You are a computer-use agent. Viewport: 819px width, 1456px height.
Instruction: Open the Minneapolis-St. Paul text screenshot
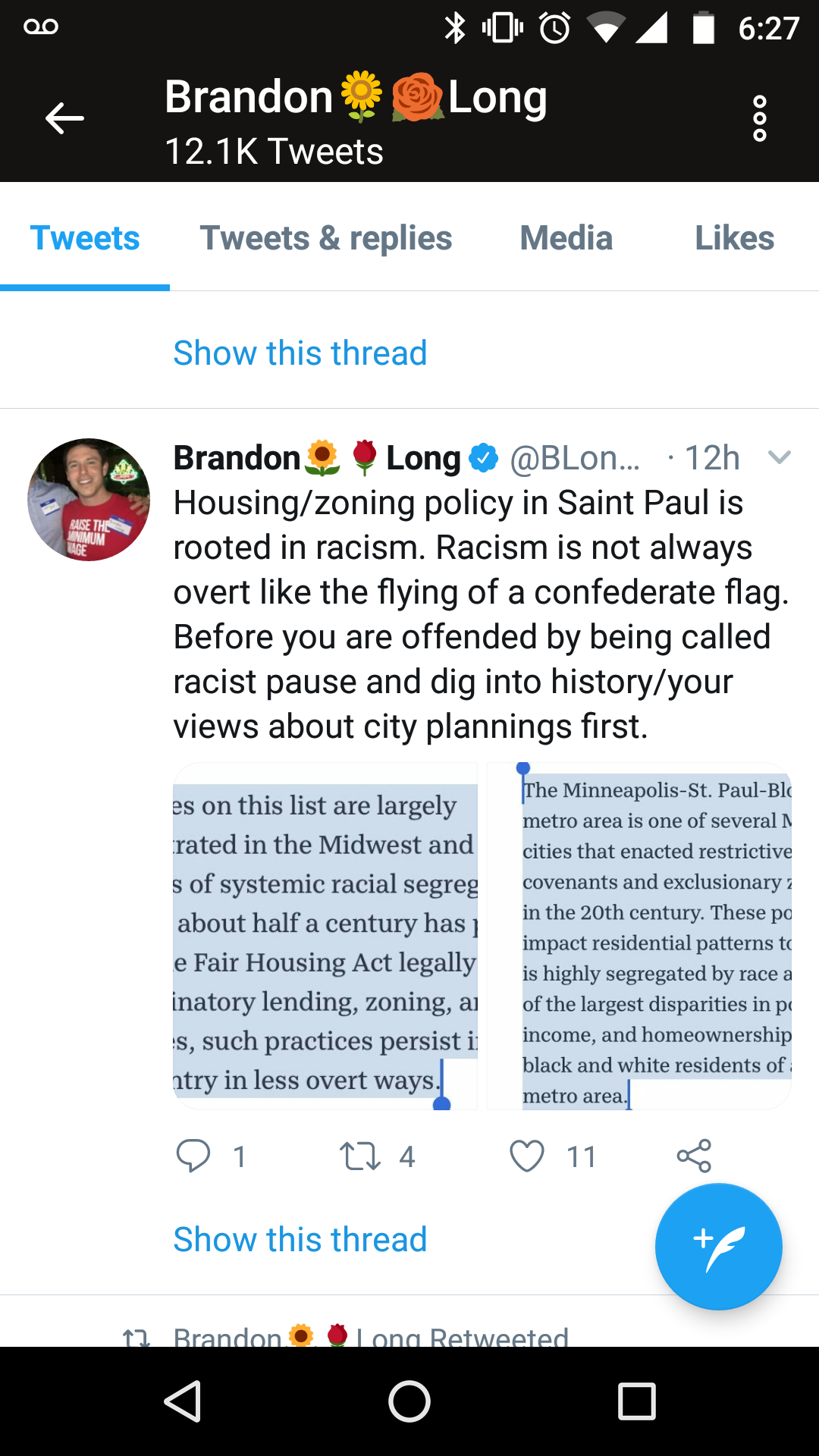[x=639, y=937]
